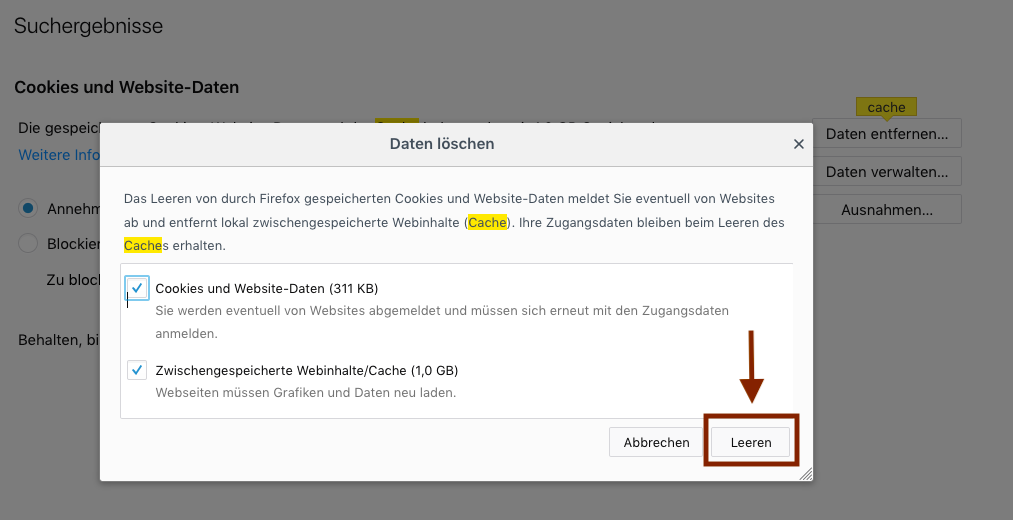The width and height of the screenshot is (1013, 520).
Task: Click text 'Webseiten müssen Grafiken und Daten neu laden.'
Action: 306,392
